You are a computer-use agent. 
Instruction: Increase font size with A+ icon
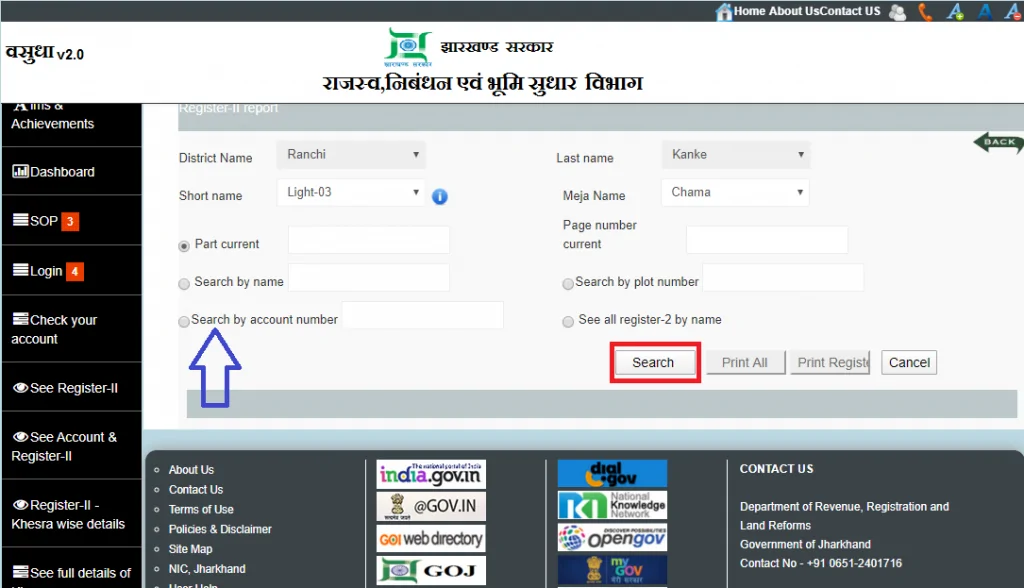(x=955, y=11)
